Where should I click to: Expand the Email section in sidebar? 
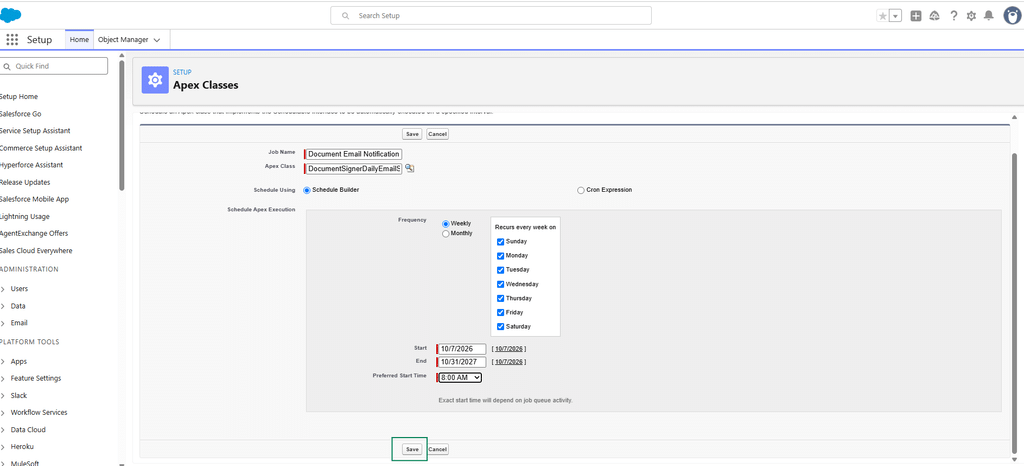click(3, 322)
